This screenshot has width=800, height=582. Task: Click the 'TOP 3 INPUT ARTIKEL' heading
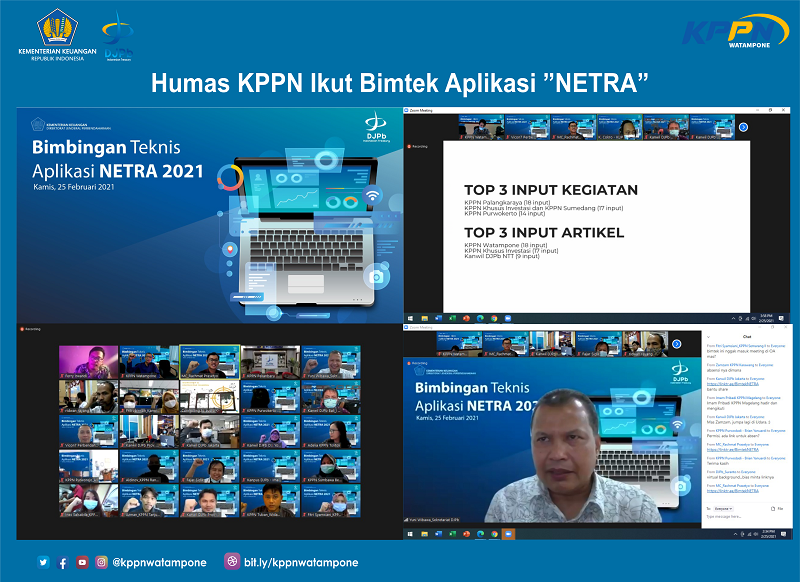544,233
